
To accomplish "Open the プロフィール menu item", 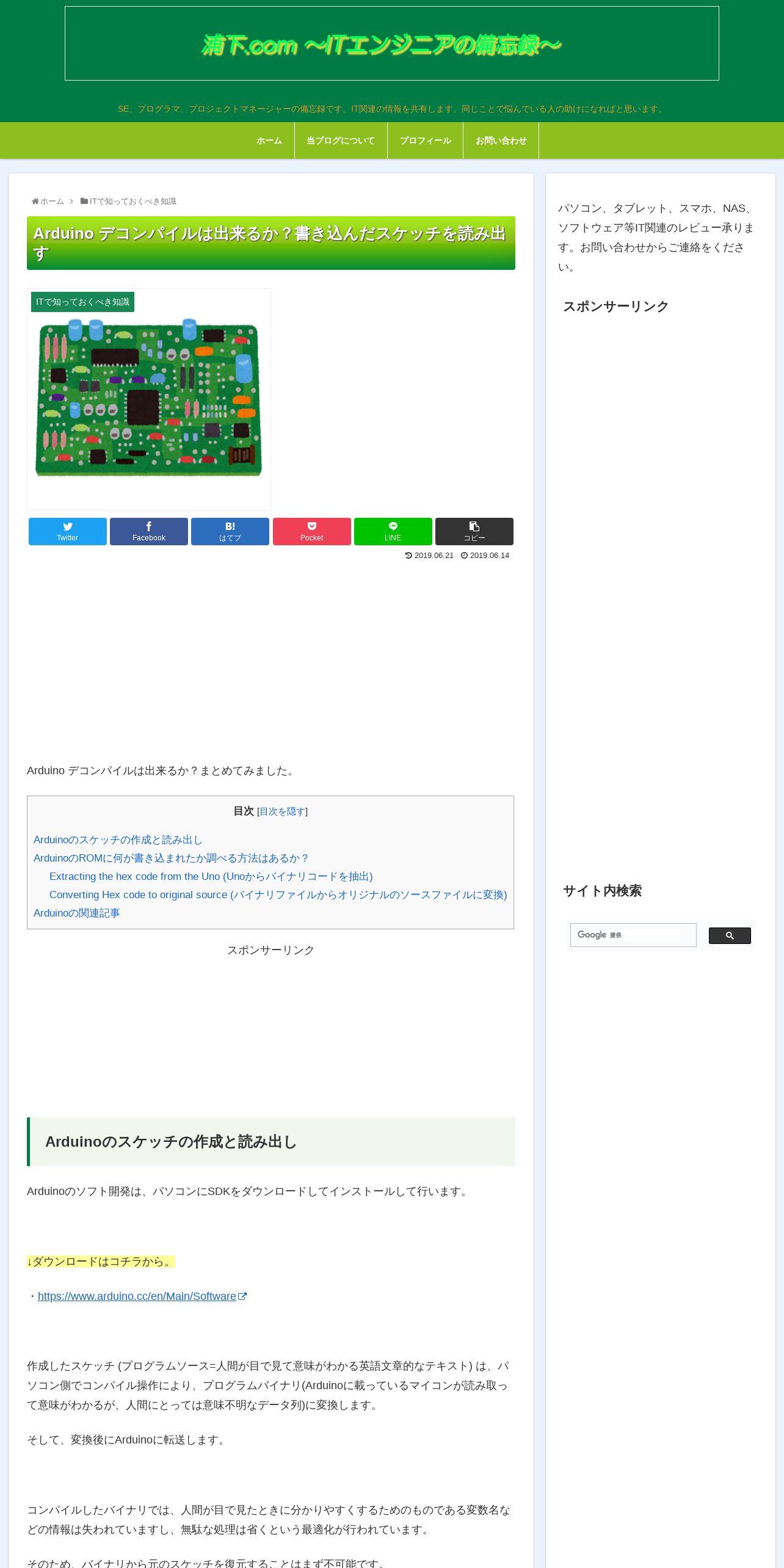I will point(426,140).
